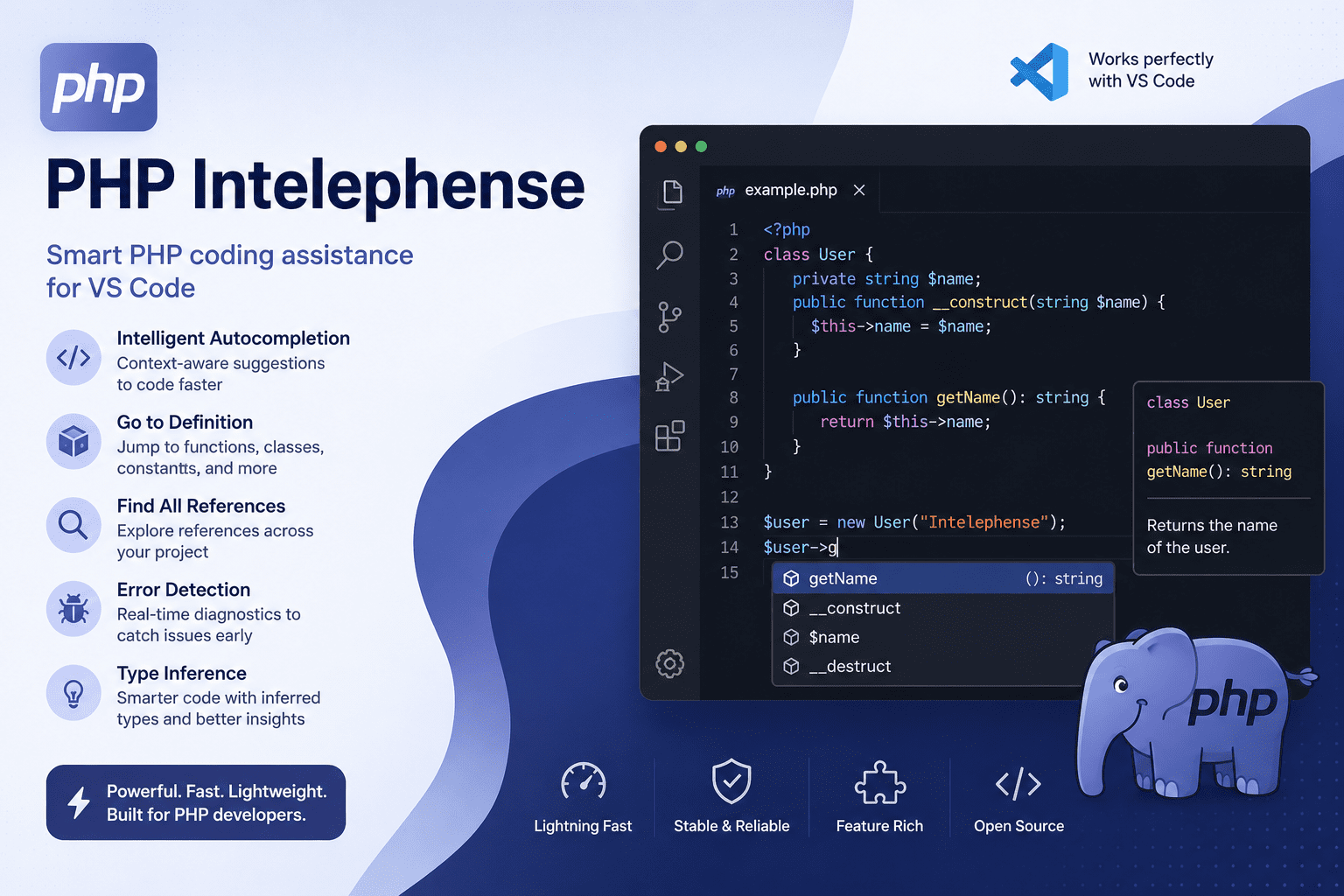1344x896 pixels.
Task: Click 'class User {' on line 2
Action: pos(818,255)
